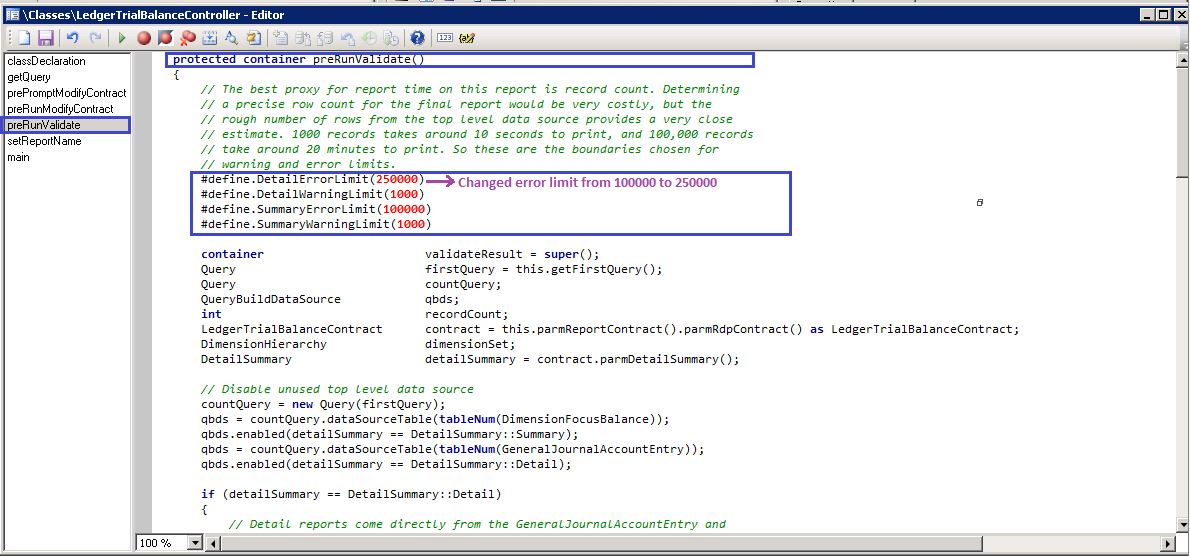Screen dimensions: 1190x556
Task: Click the Check Out version control icon
Action: point(325,38)
